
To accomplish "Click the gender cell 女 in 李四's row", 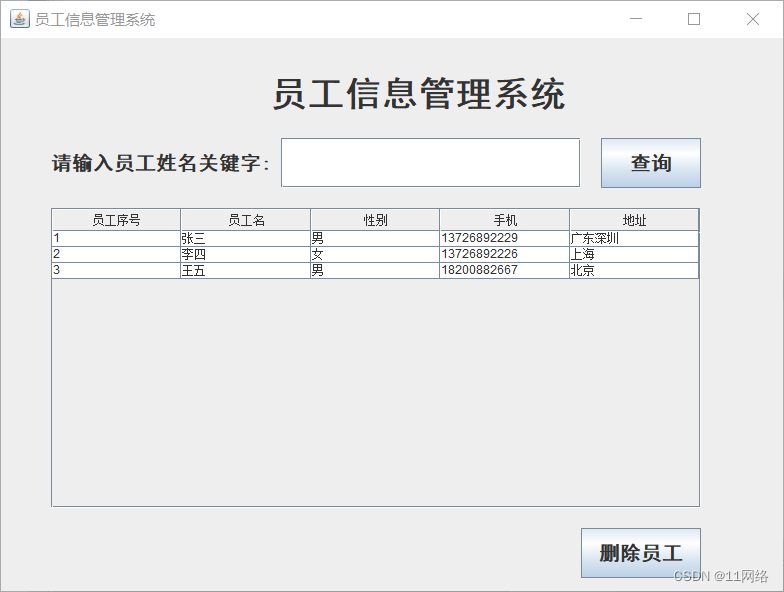I will (x=375, y=254).
